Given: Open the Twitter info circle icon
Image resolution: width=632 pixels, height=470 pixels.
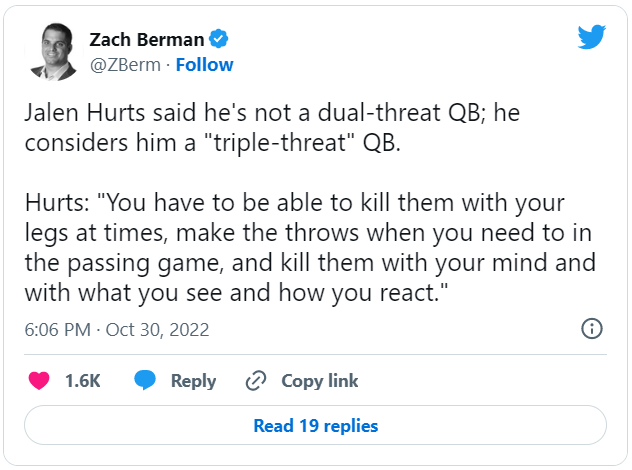Looking at the screenshot, I should (591, 329).
